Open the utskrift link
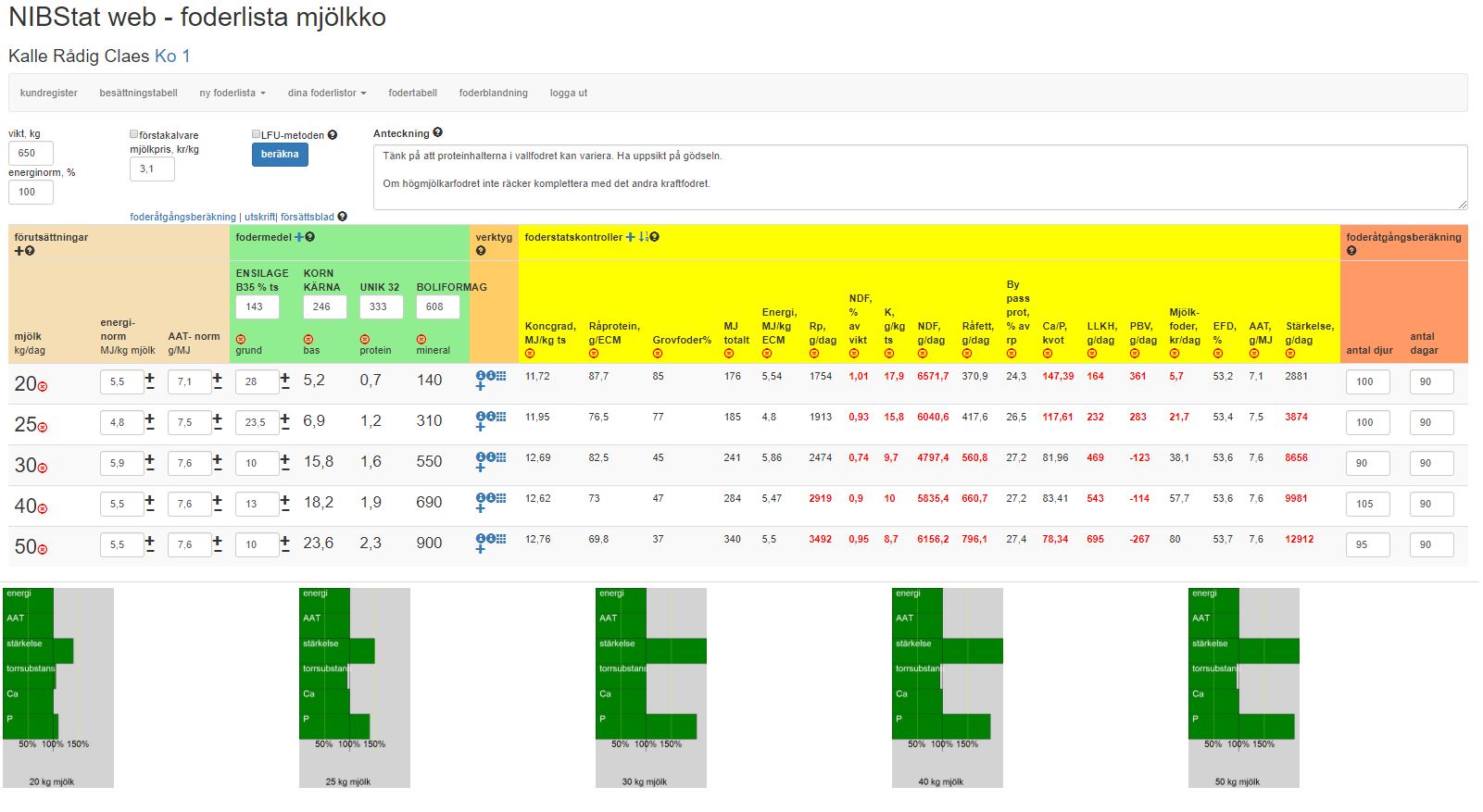Viewport: 1483px width, 812px height. coord(259,217)
